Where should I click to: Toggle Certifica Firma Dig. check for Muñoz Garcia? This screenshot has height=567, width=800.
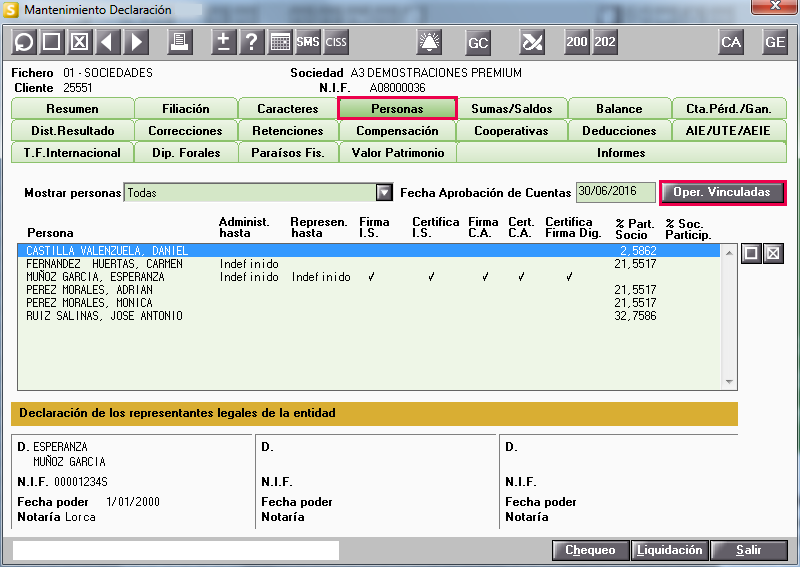click(569, 277)
